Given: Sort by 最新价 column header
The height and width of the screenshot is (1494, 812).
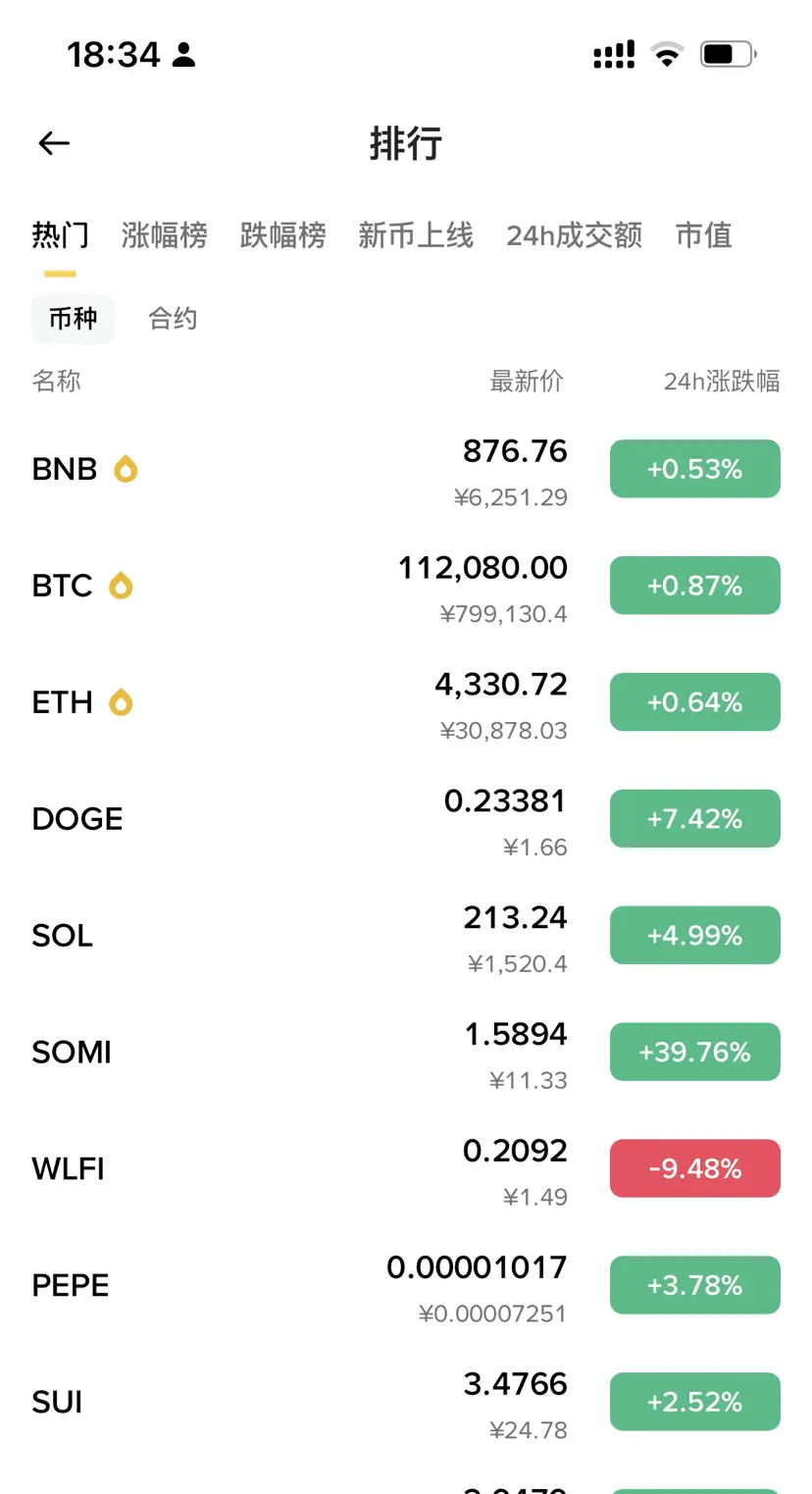Looking at the screenshot, I should click(527, 381).
